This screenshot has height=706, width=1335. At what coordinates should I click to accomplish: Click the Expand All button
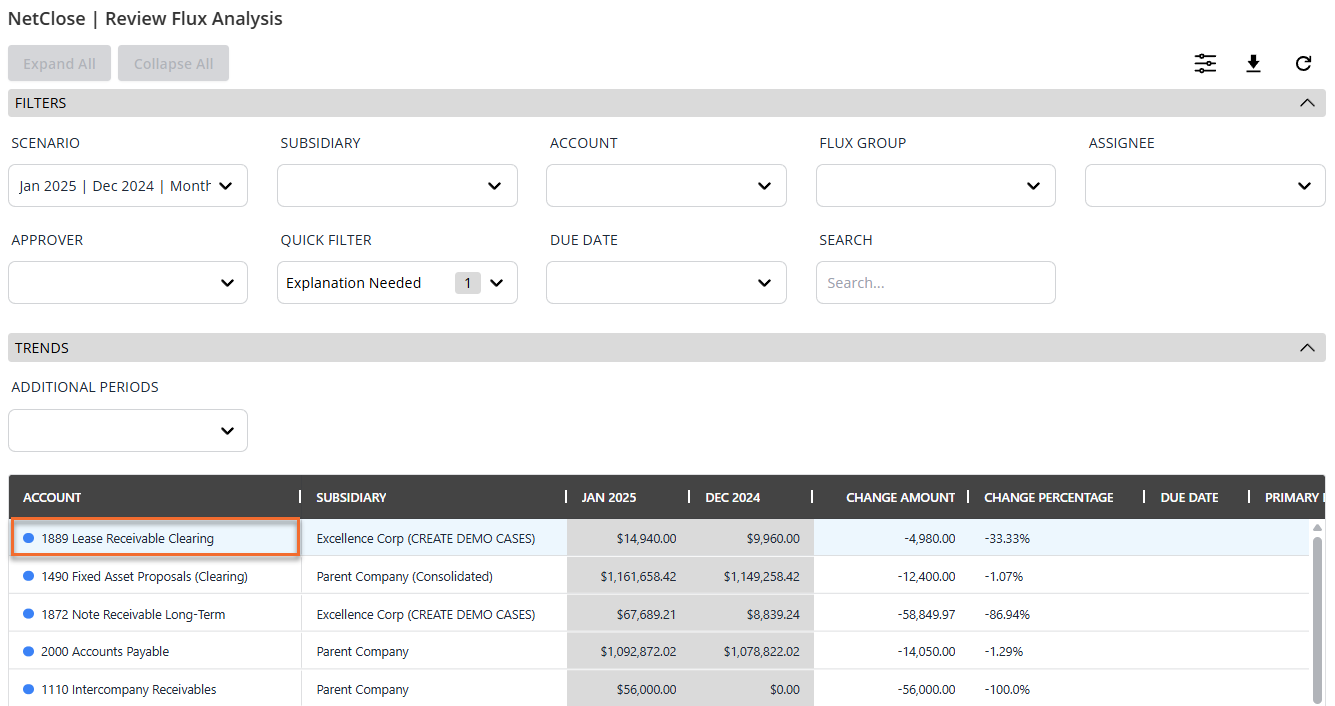59,64
